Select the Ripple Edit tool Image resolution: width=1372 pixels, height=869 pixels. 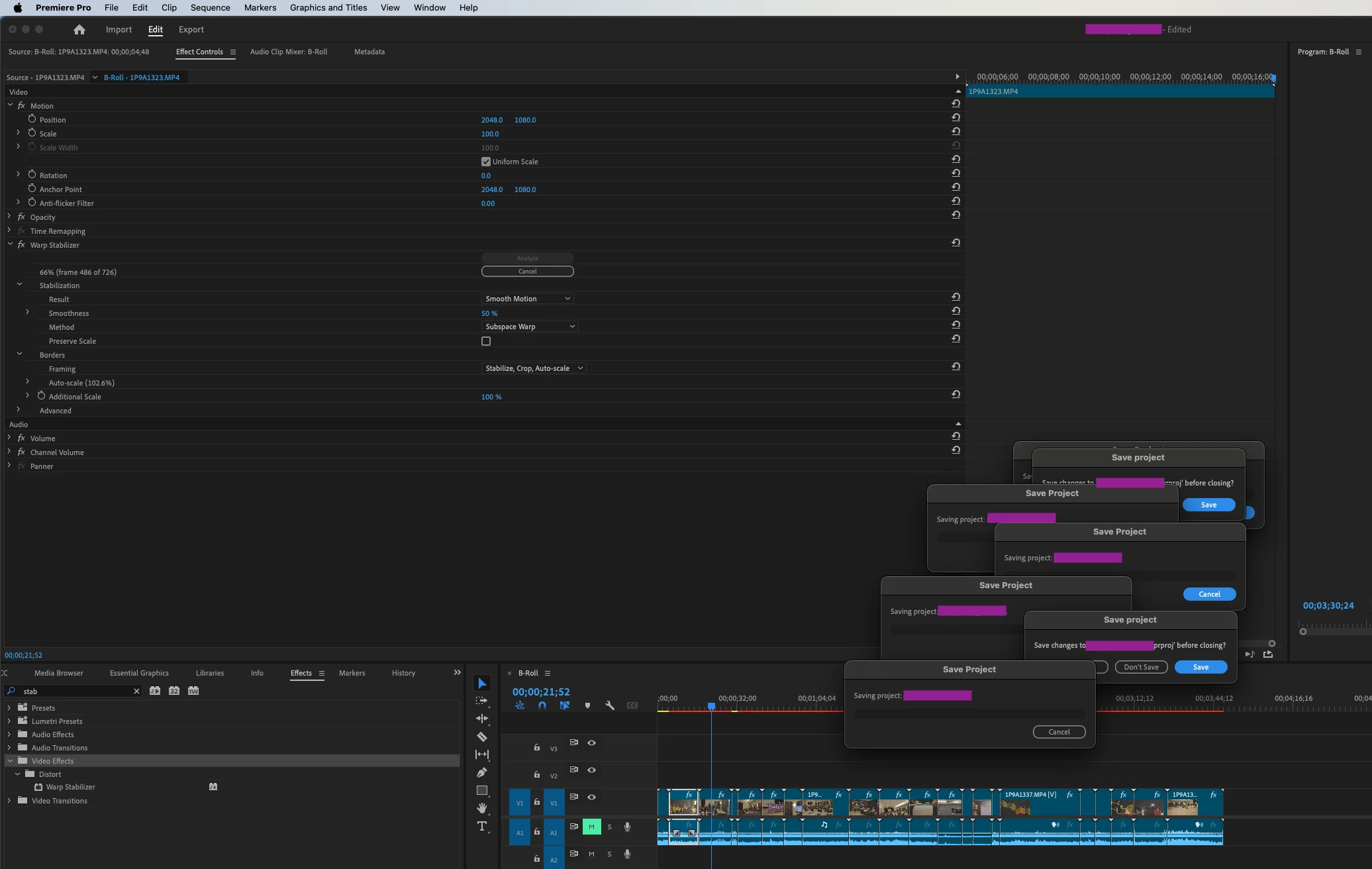pyautogui.click(x=482, y=719)
